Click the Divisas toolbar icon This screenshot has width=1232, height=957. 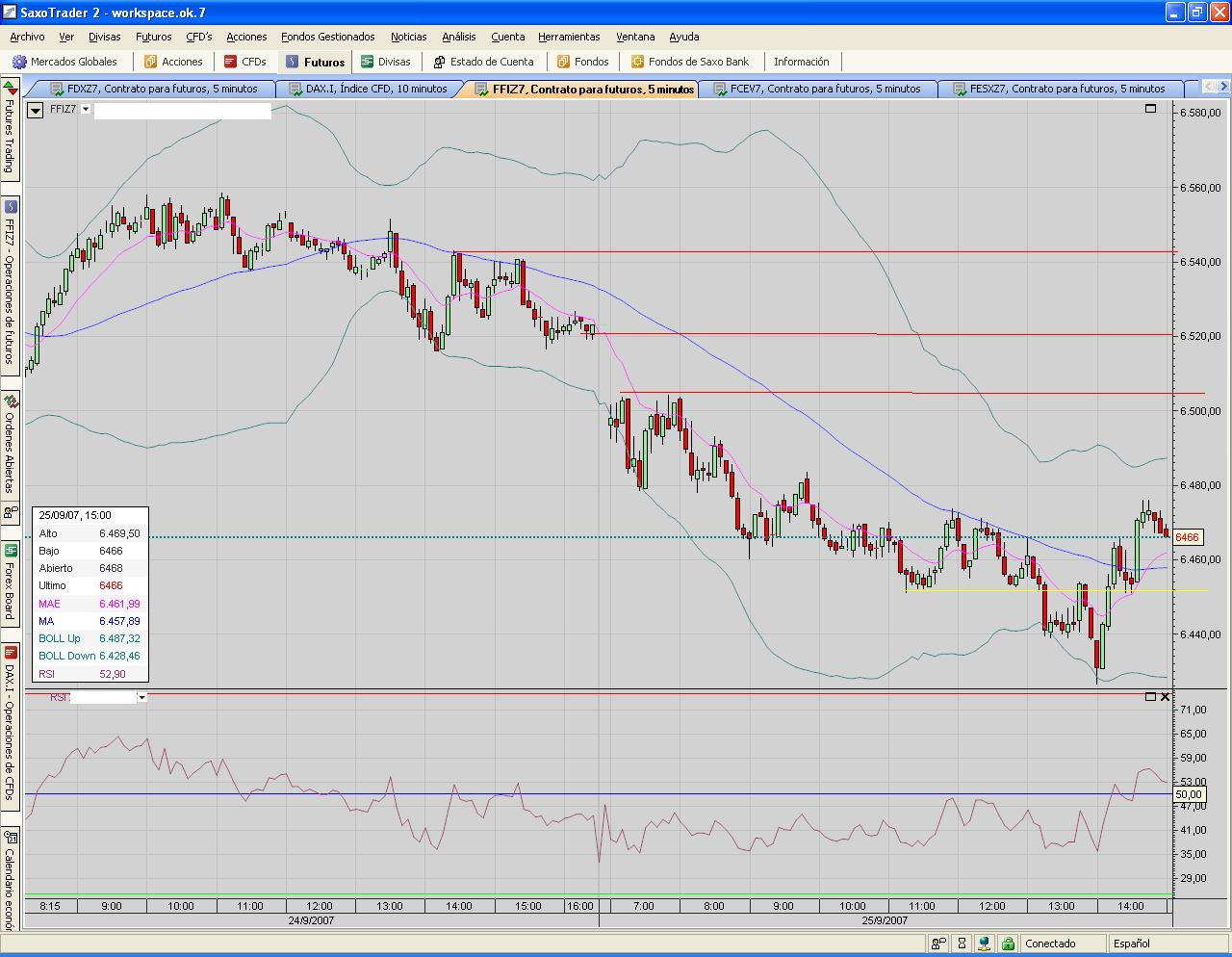[x=368, y=62]
